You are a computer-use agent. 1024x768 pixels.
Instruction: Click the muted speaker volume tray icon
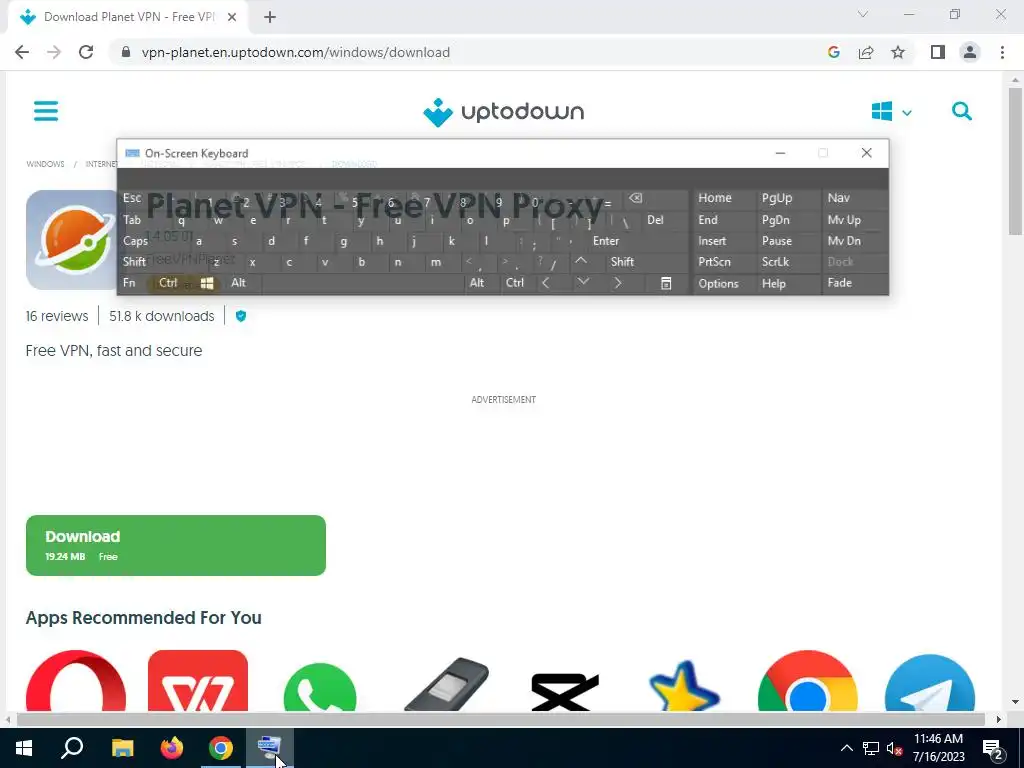895,748
